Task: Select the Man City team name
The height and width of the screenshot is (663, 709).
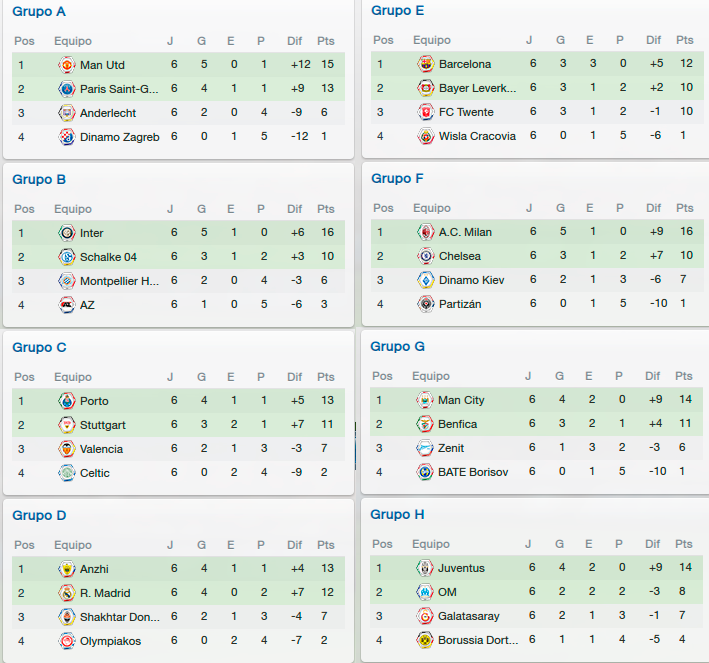Action: click(x=461, y=400)
